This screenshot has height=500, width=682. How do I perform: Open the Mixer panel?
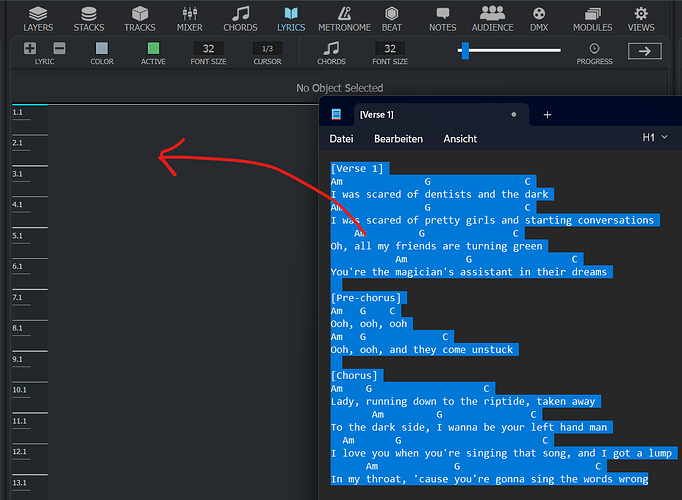pyautogui.click(x=190, y=19)
